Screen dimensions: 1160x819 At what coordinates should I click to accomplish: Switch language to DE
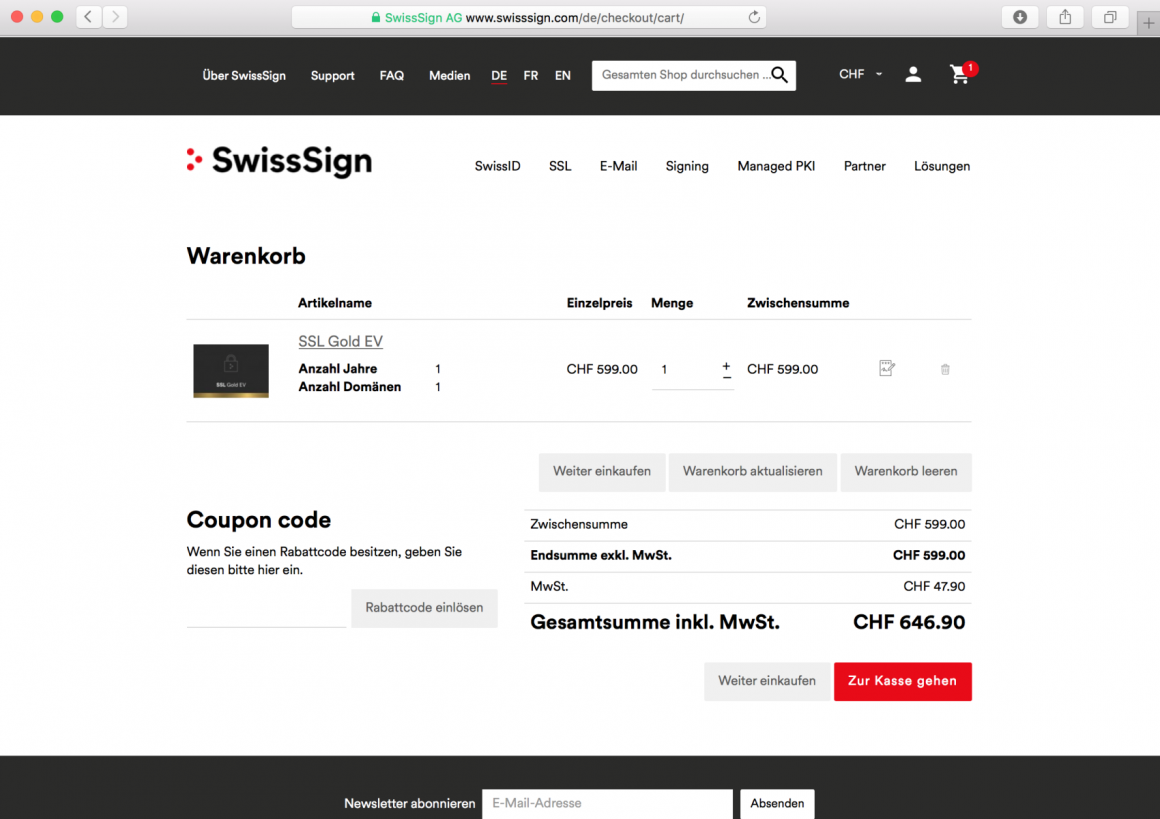499,75
